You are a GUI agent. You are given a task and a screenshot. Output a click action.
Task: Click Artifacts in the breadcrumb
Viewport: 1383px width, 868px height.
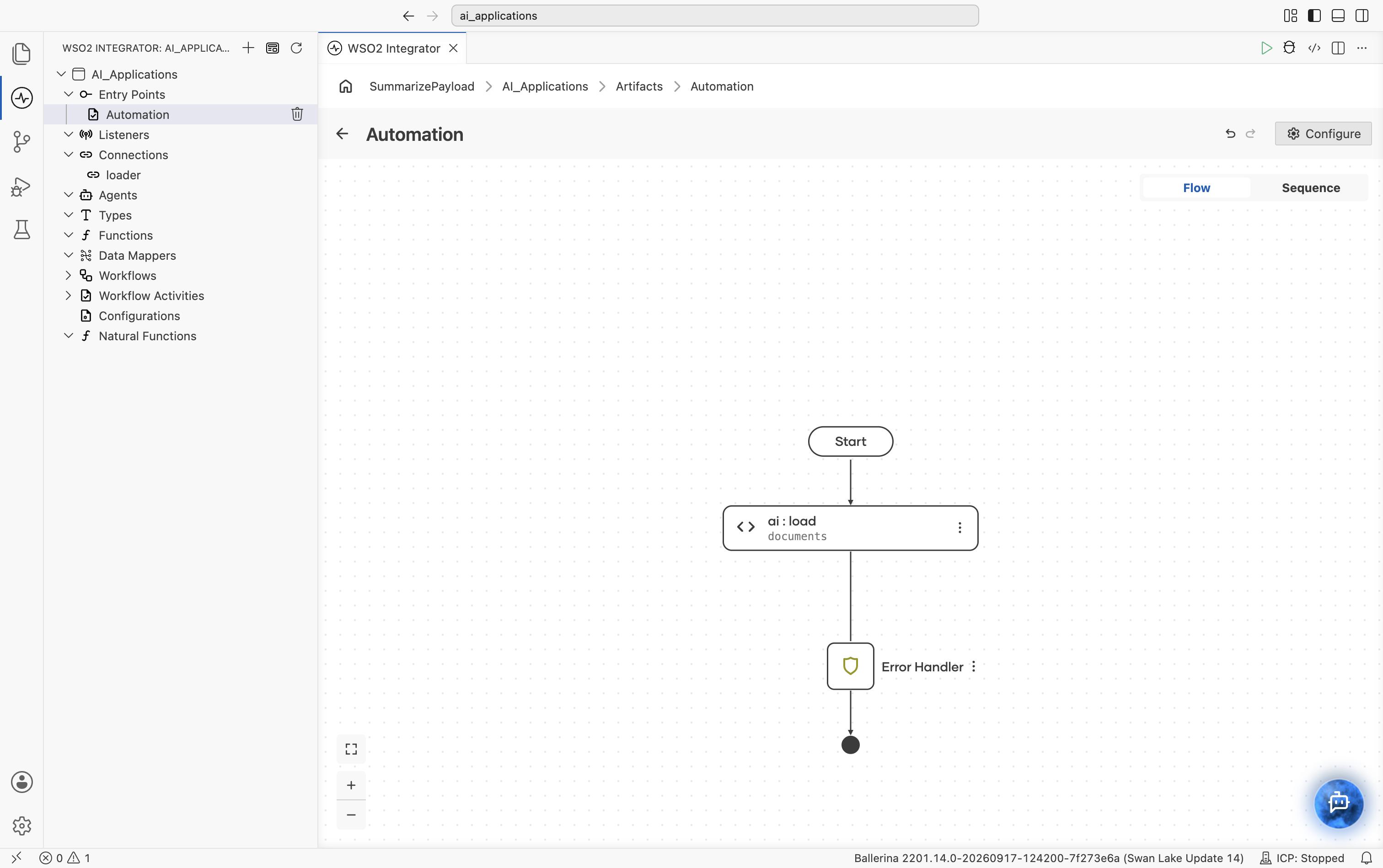(x=639, y=86)
